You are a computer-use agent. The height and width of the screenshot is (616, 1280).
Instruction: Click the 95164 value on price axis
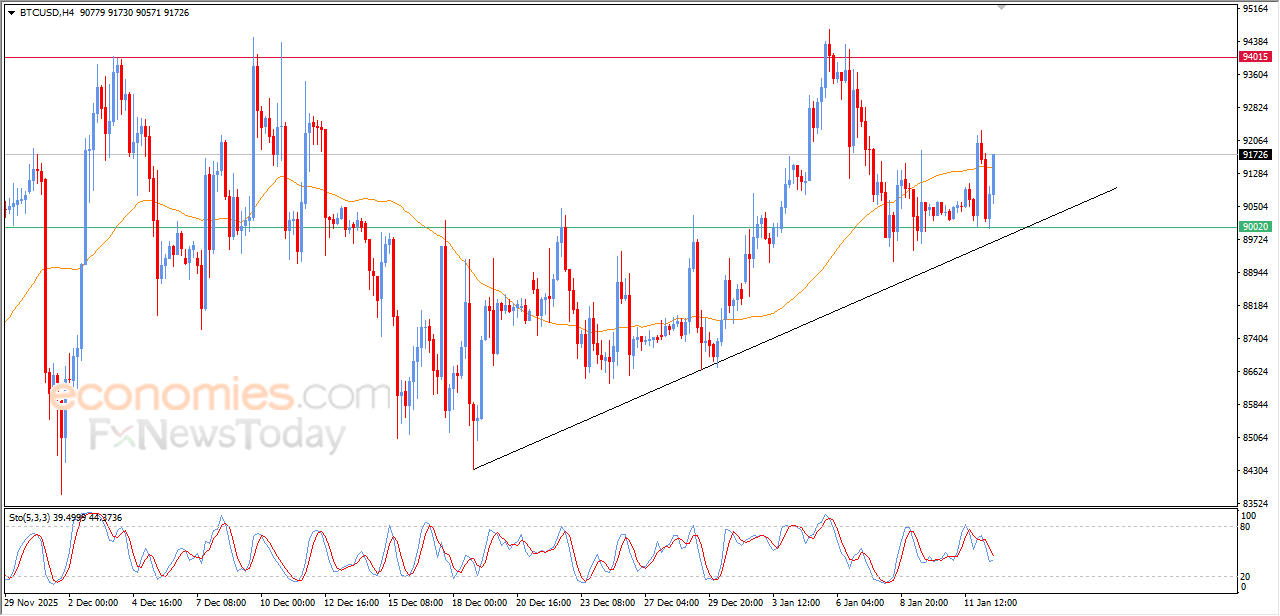tap(1254, 9)
